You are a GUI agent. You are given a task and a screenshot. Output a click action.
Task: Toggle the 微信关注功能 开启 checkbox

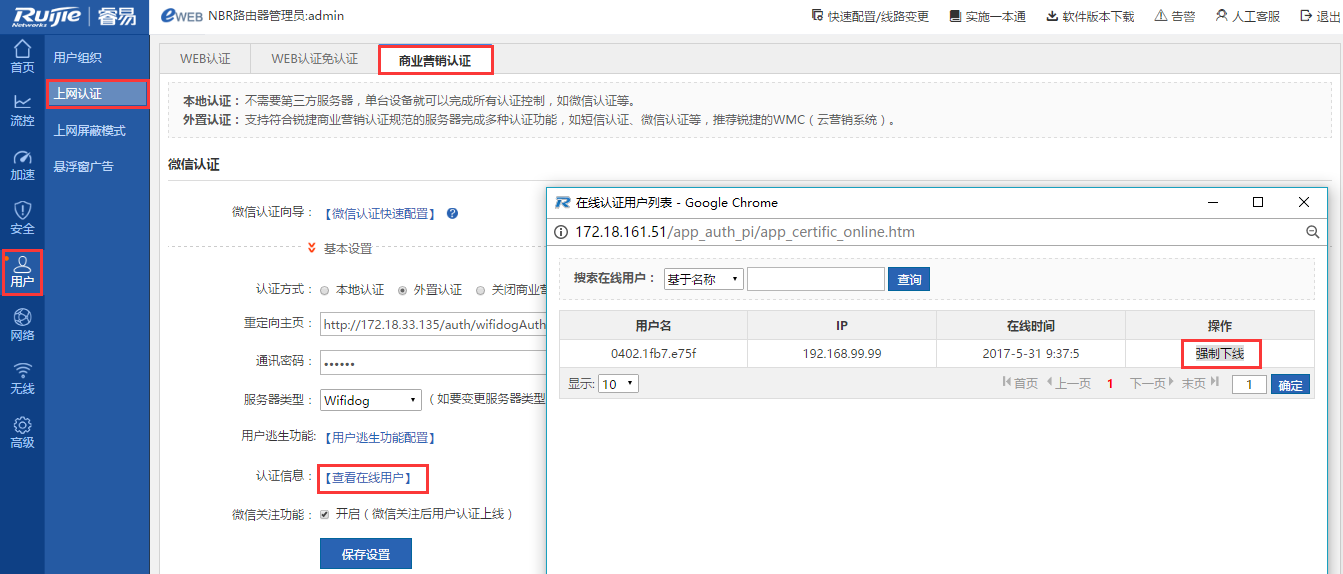[x=324, y=514]
